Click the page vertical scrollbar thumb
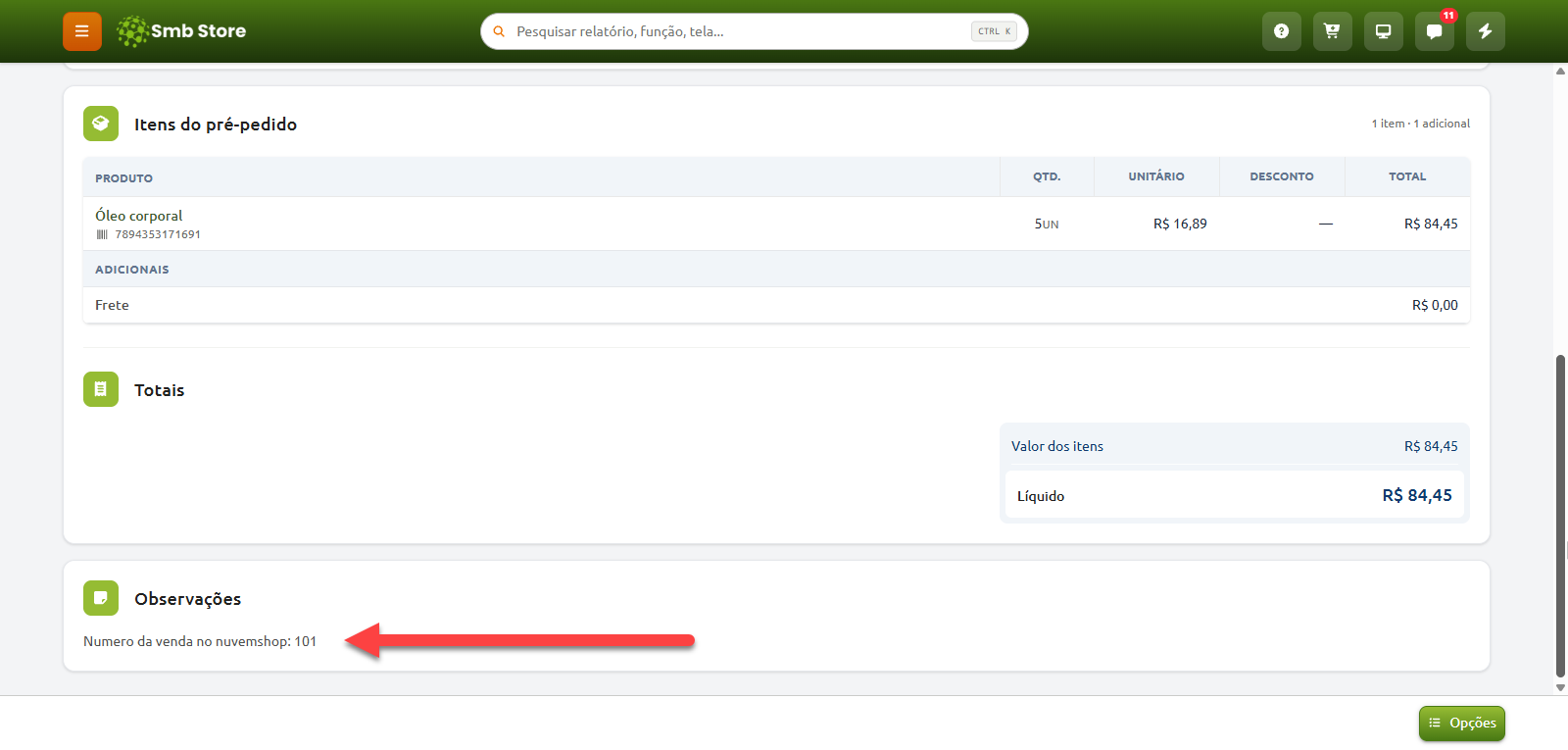Viewport: 1568px width, 750px height. click(1560, 516)
